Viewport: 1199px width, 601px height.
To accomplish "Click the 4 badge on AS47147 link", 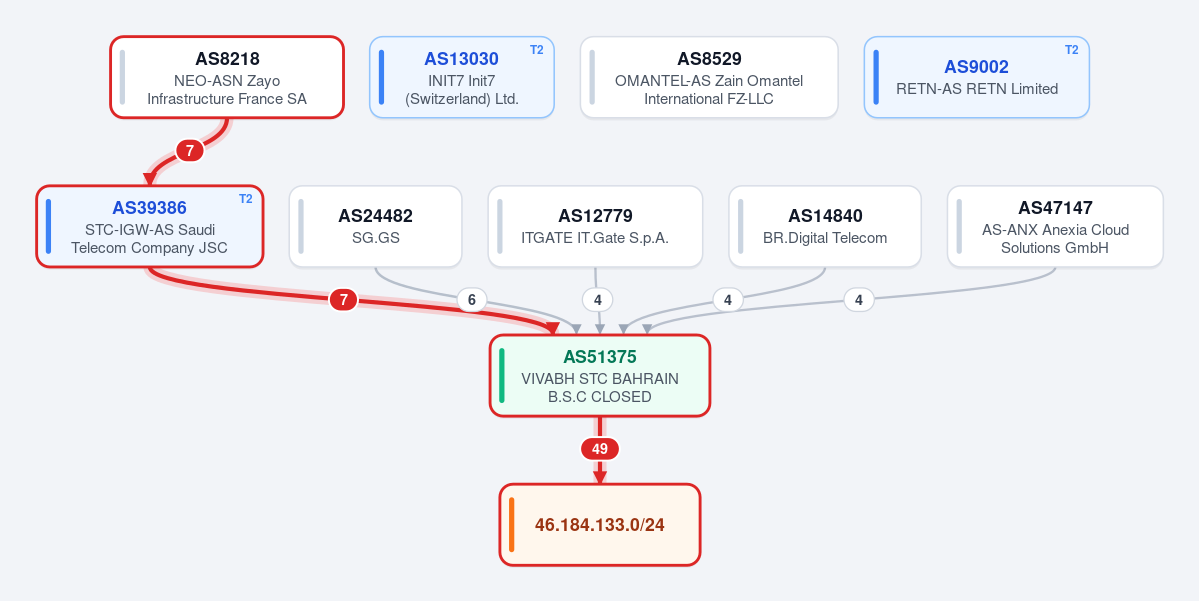I will click(x=859, y=300).
